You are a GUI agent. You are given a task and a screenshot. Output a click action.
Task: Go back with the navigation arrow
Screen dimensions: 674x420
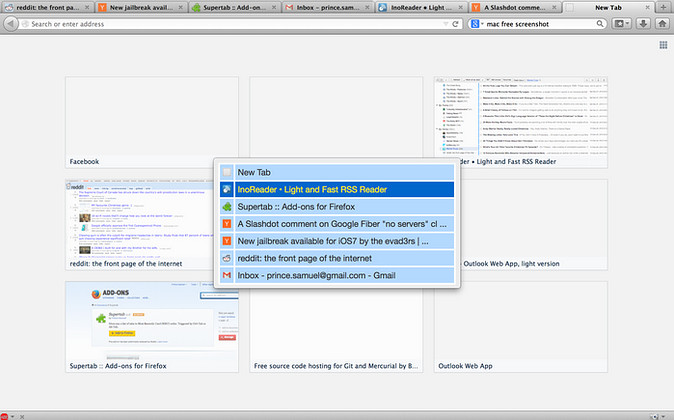point(10,24)
